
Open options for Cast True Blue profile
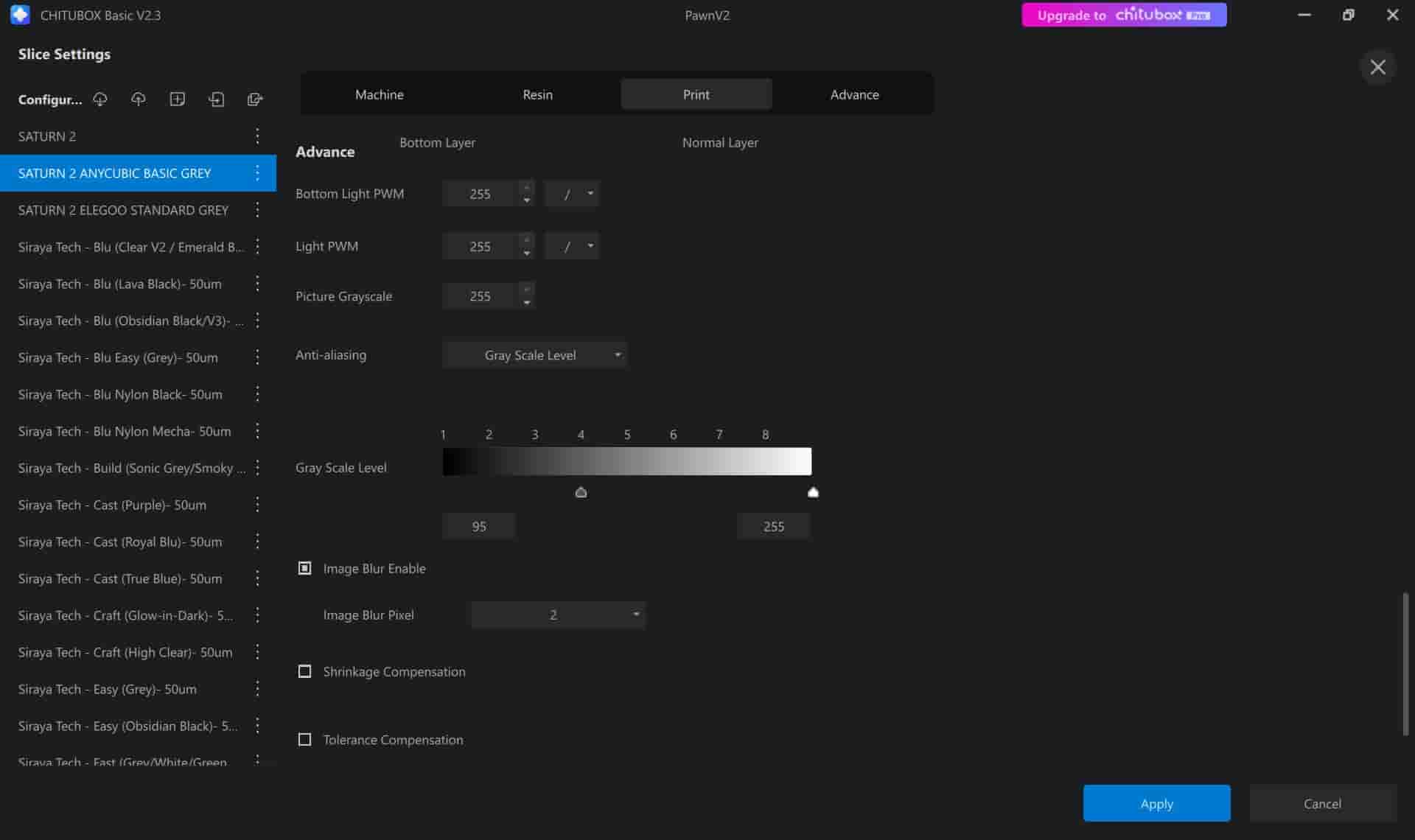point(257,578)
